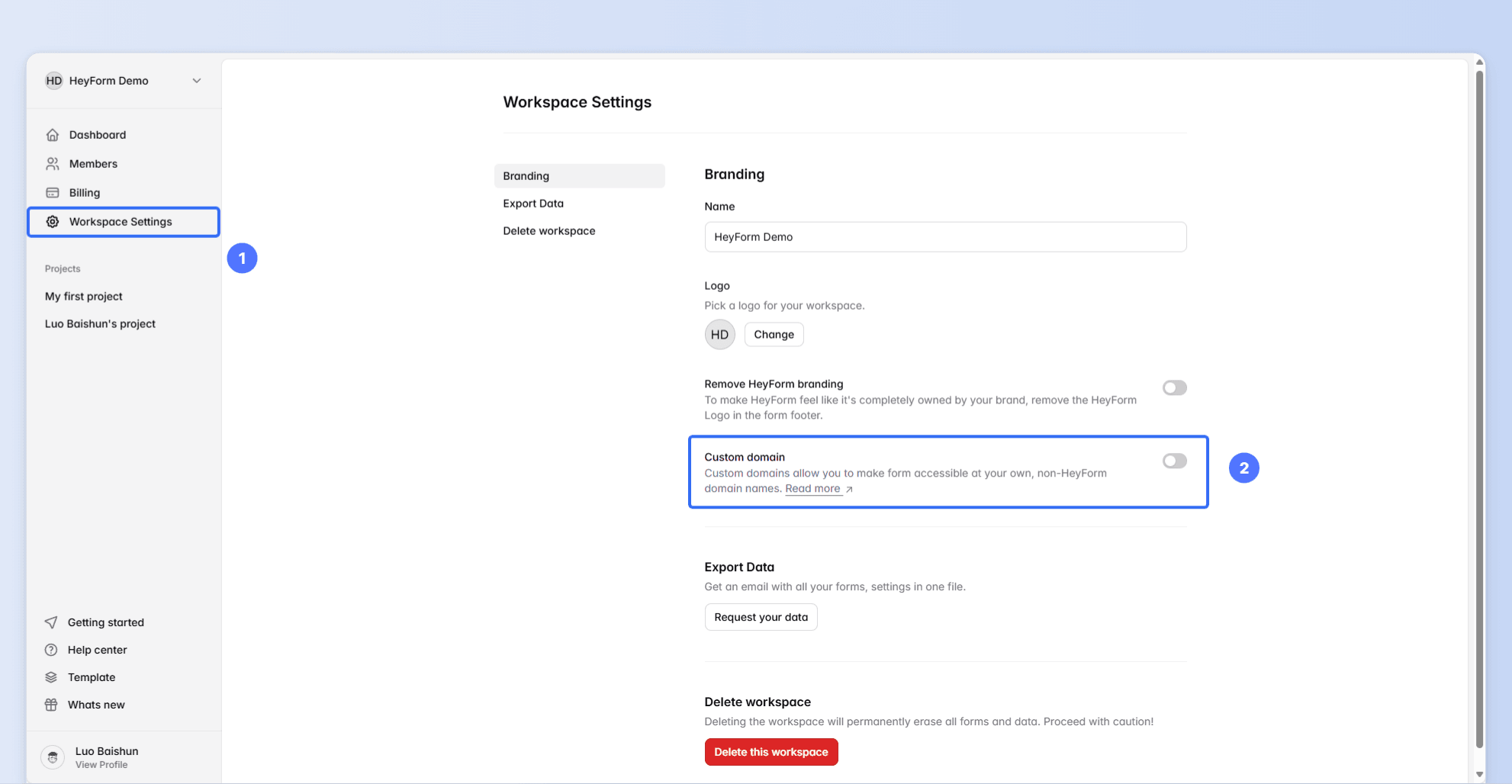Switch to the Export Data section tab

click(x=533, y=204)
